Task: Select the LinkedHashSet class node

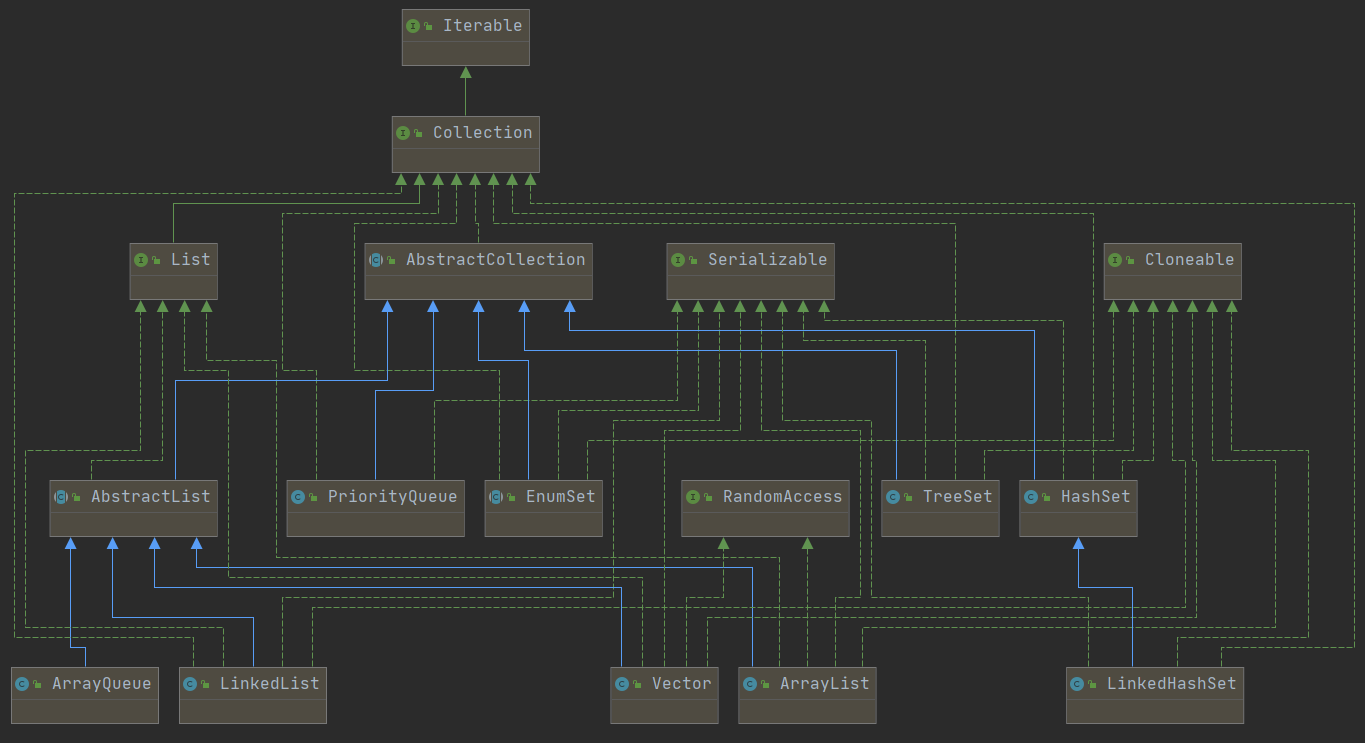Action: coord(1155,695)
